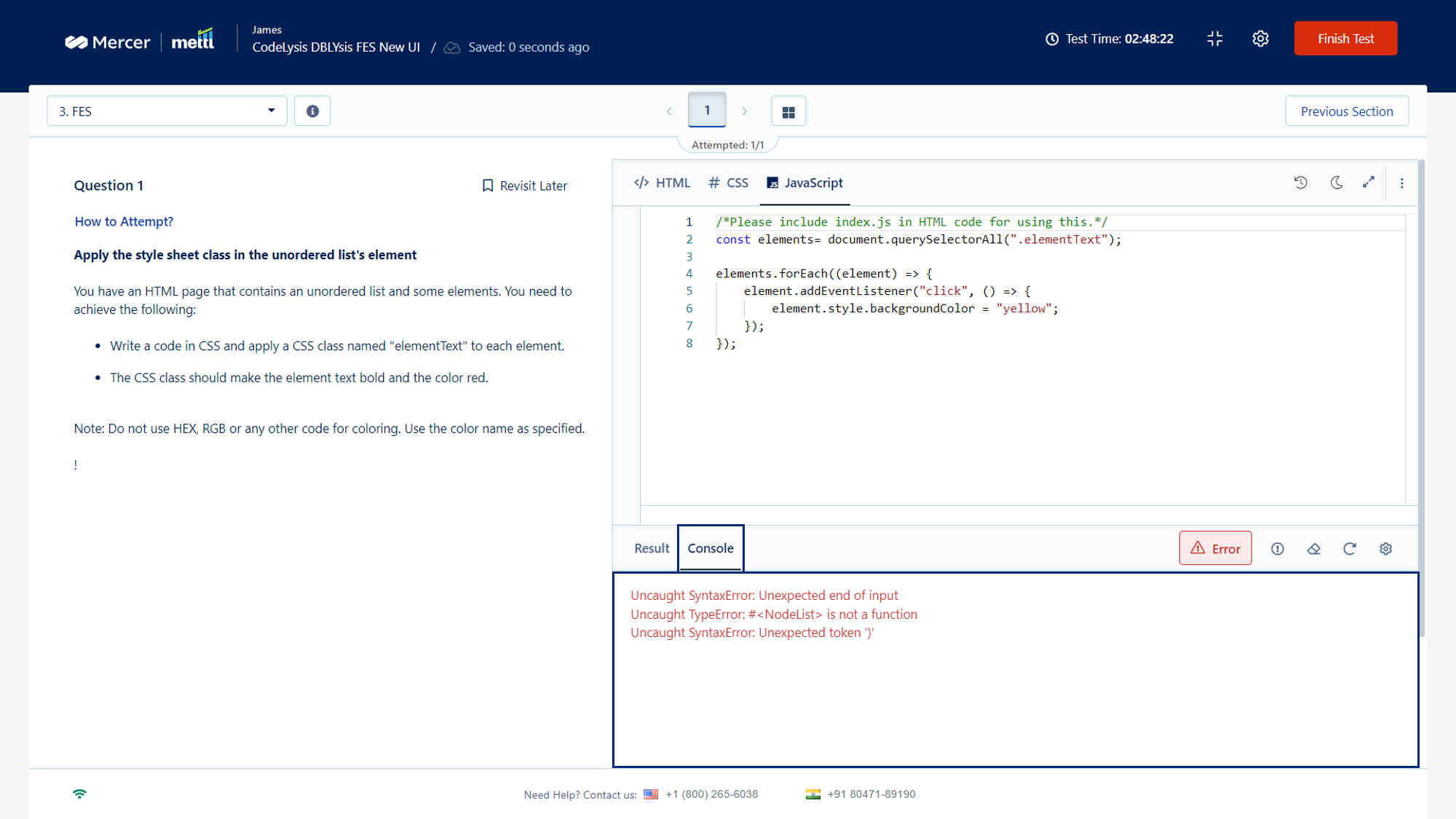Open the editor more options menu

point(1402,183)
